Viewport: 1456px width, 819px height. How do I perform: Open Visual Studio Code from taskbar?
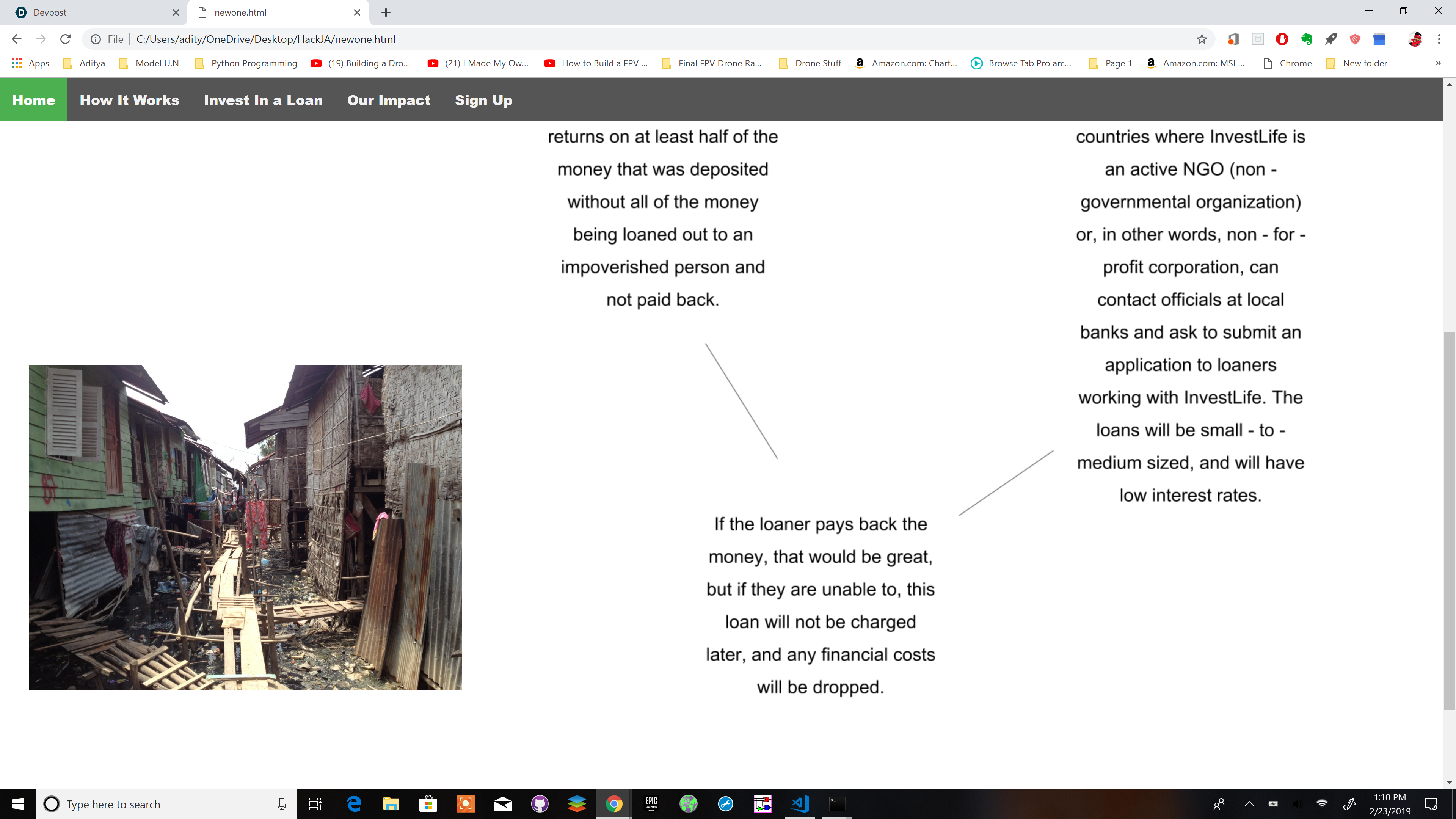(x=800, y=803)
